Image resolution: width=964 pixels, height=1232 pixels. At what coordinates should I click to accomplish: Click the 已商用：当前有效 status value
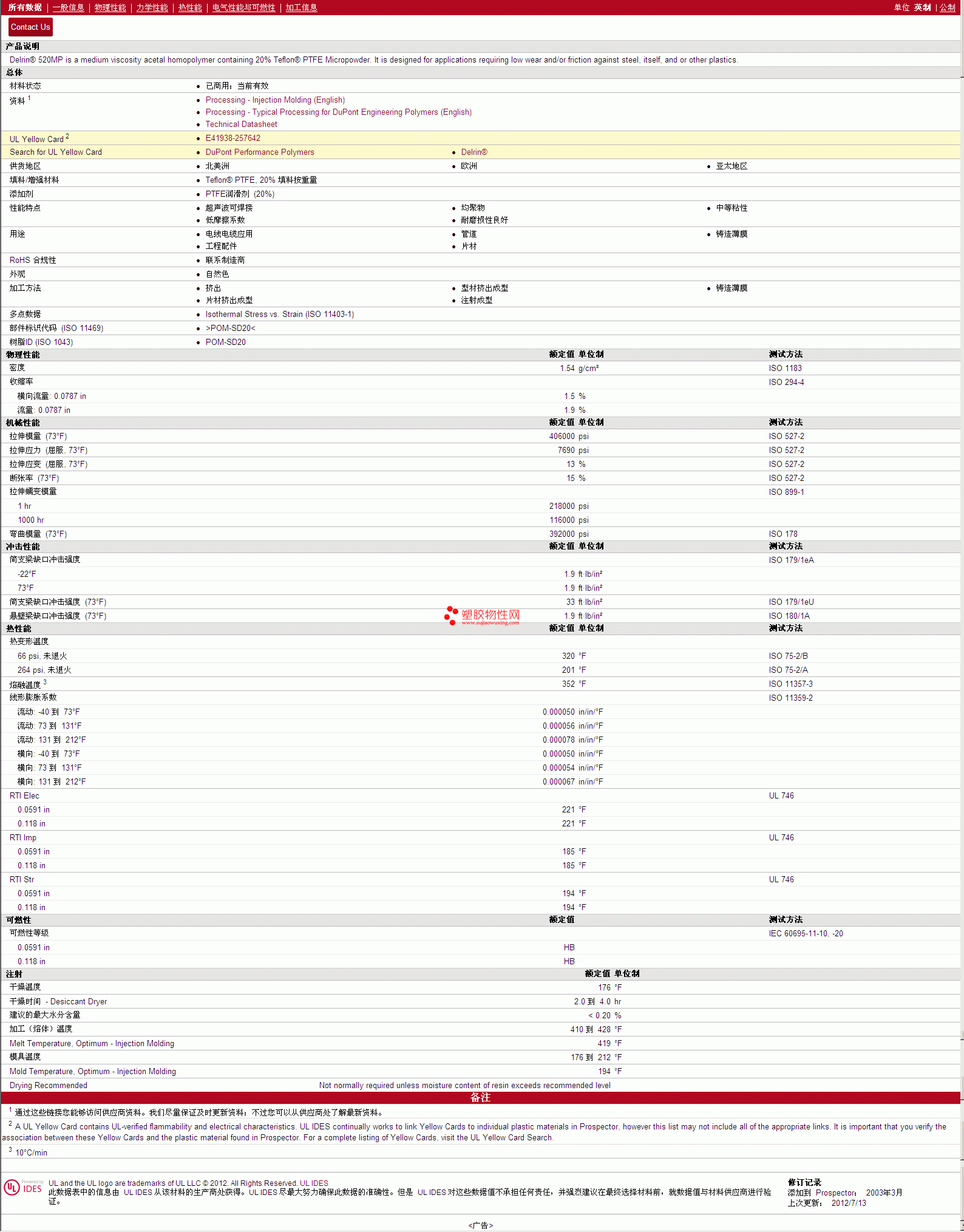pyautogui.click(x=237, y=86)
